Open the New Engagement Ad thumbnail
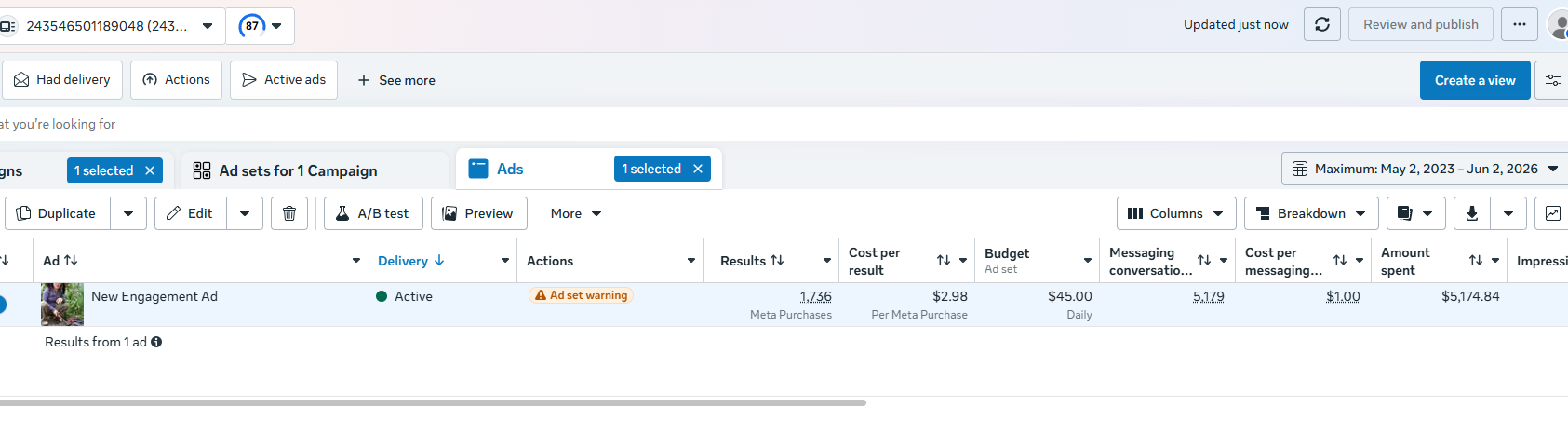Image resolution: width=1568 pixels, height=421 pixels. click(x=62, y=305)
